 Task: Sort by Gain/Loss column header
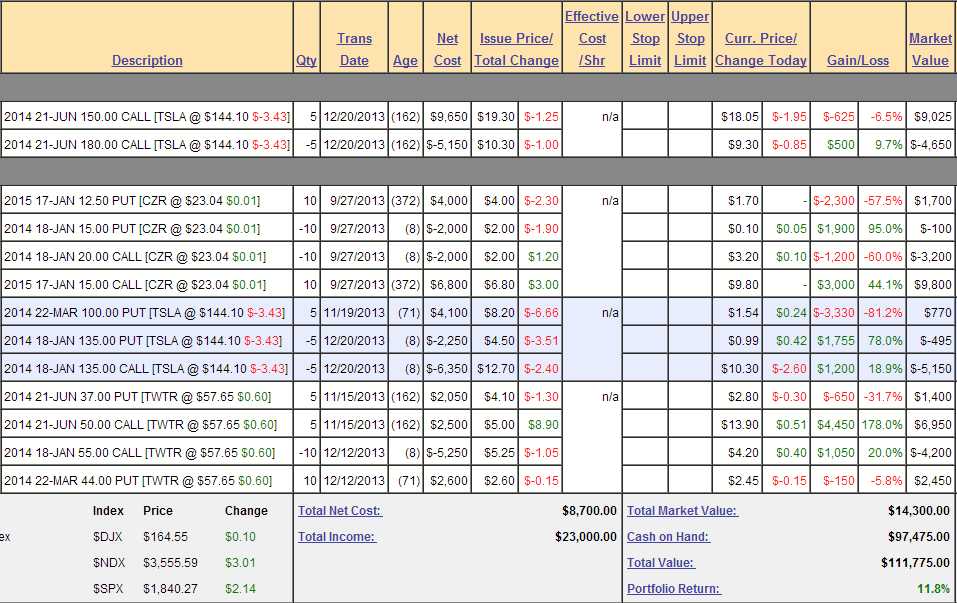click(x=857, y=60)
